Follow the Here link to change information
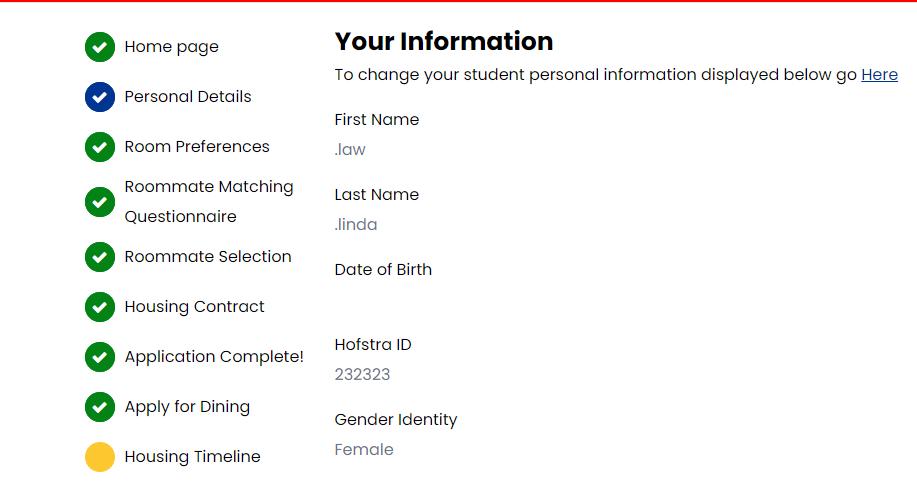This screenshot has width=917, height=490. click(879, 75)
